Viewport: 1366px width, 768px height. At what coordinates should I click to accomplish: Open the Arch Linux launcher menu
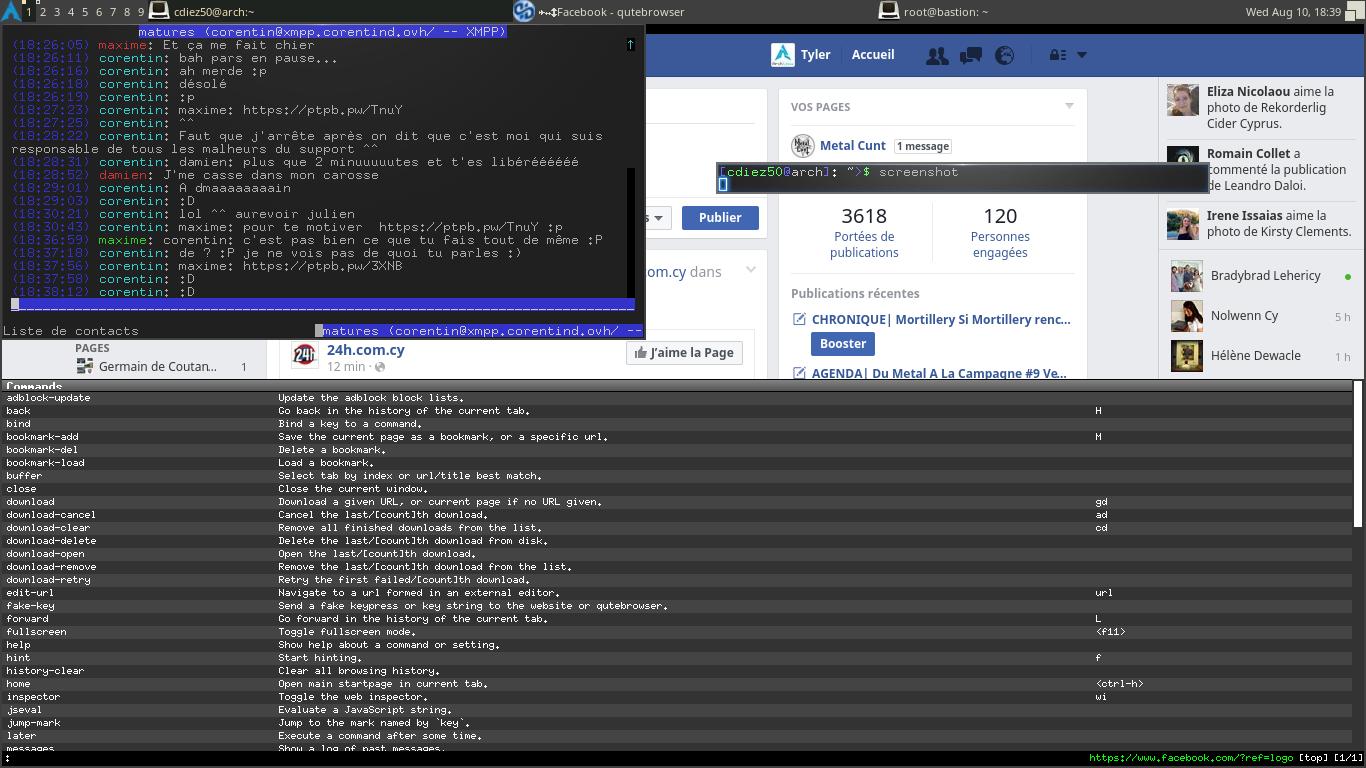point(11,12)
